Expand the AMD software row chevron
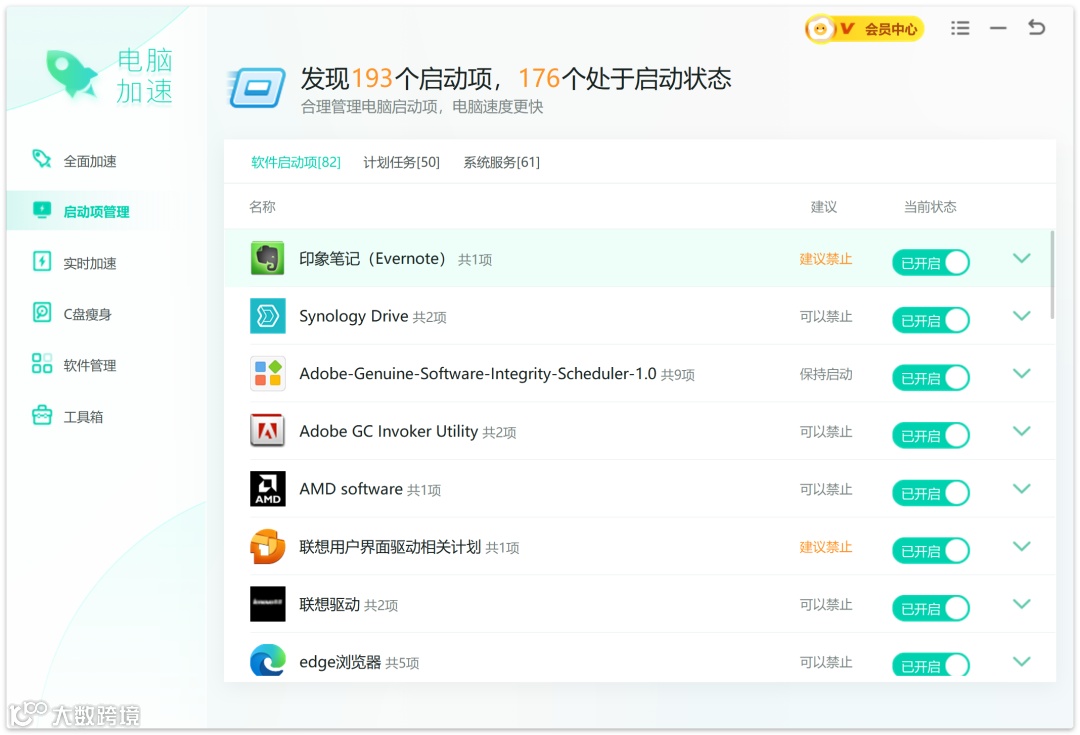The image size is (1080, 735). (x=1021, y=488)
